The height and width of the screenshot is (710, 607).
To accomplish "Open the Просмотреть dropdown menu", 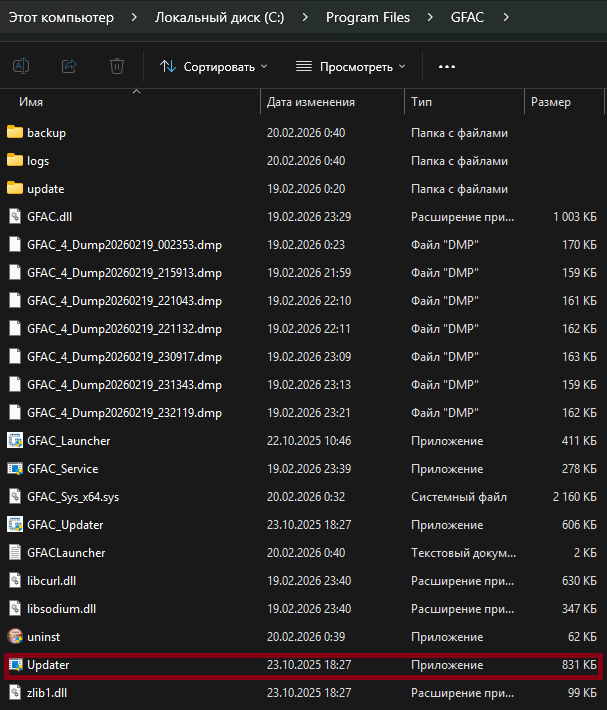I will point(351,66).
